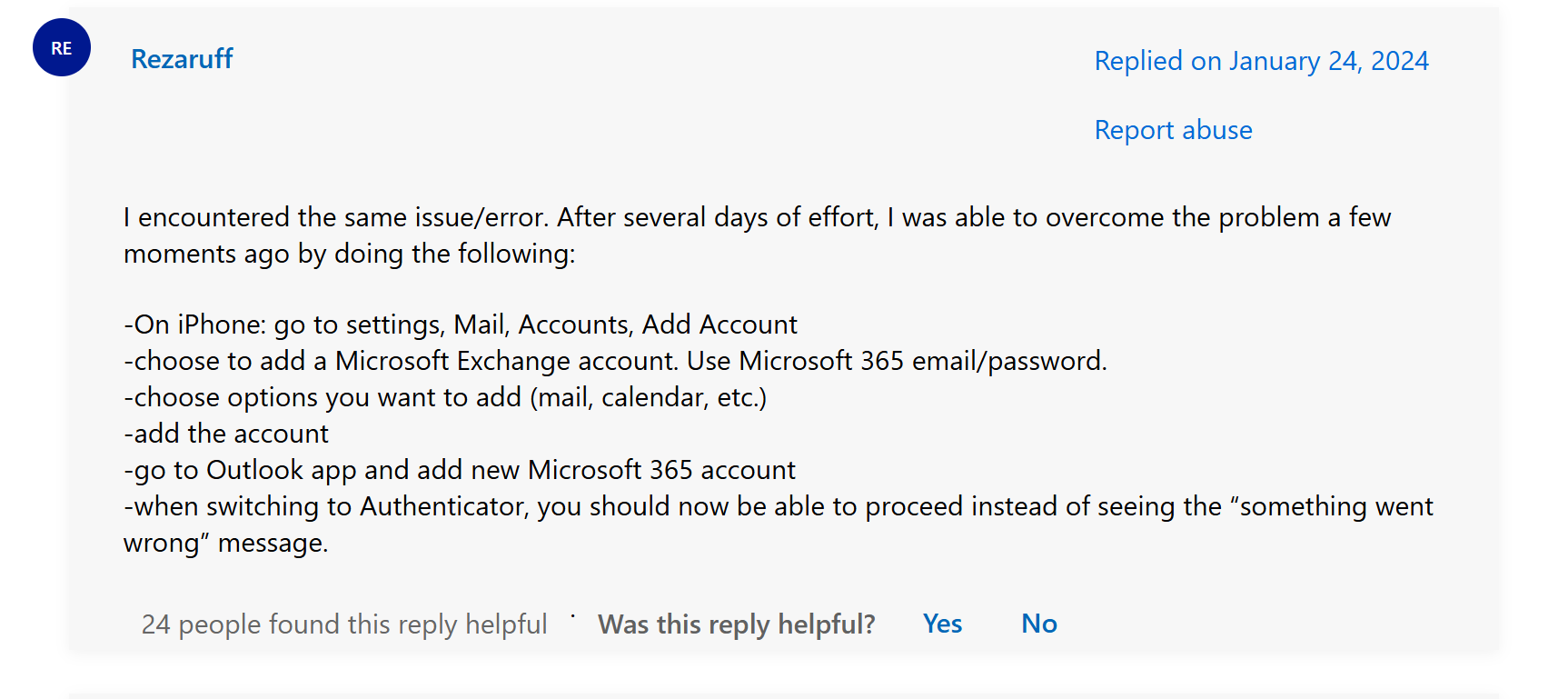
Task: Click the dot separator before 'Was this reply helpful?'
Action: (x=572, y=616)
